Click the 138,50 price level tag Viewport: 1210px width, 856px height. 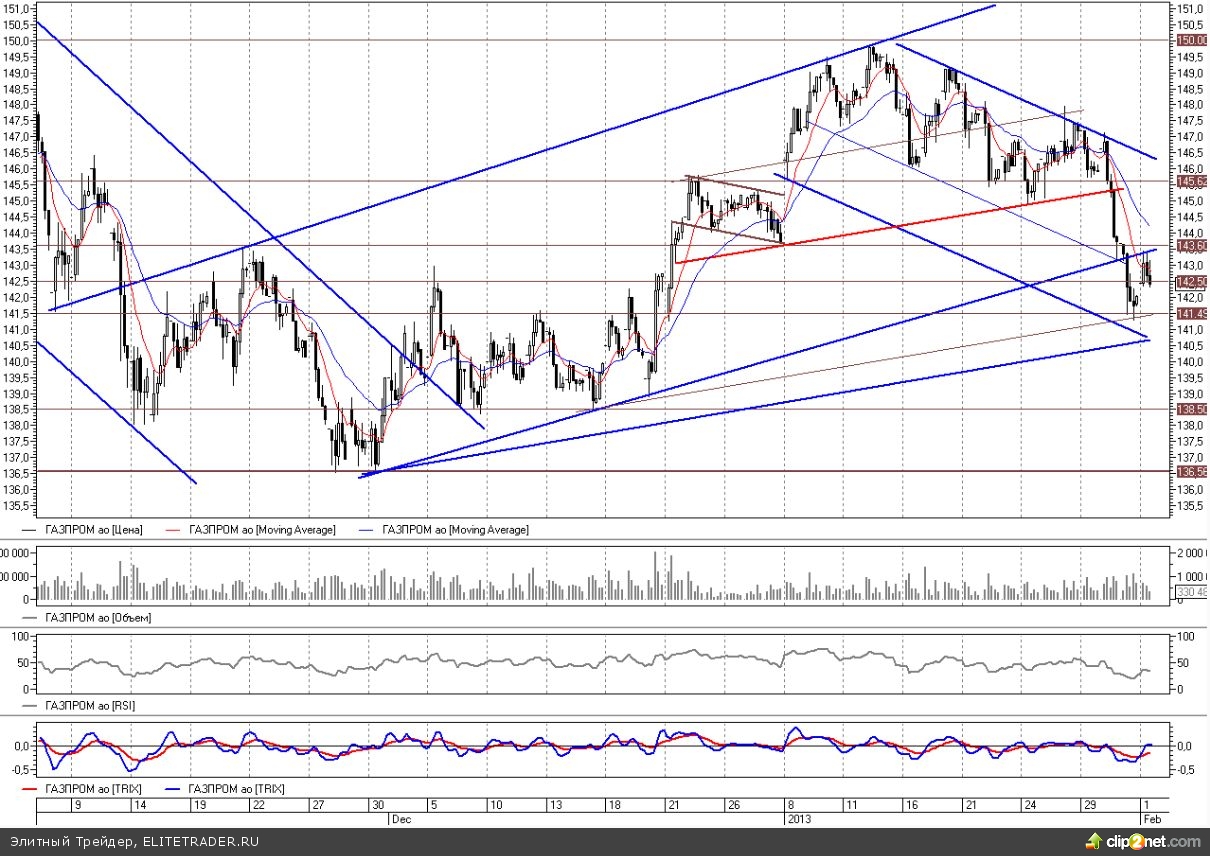[x=1189, y=409]
